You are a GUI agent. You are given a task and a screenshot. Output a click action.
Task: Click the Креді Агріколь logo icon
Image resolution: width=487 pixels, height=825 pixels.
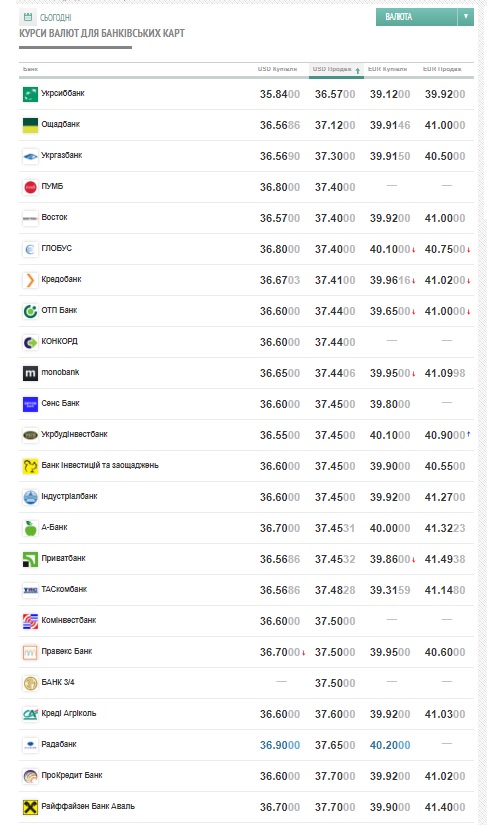point(31,714)
